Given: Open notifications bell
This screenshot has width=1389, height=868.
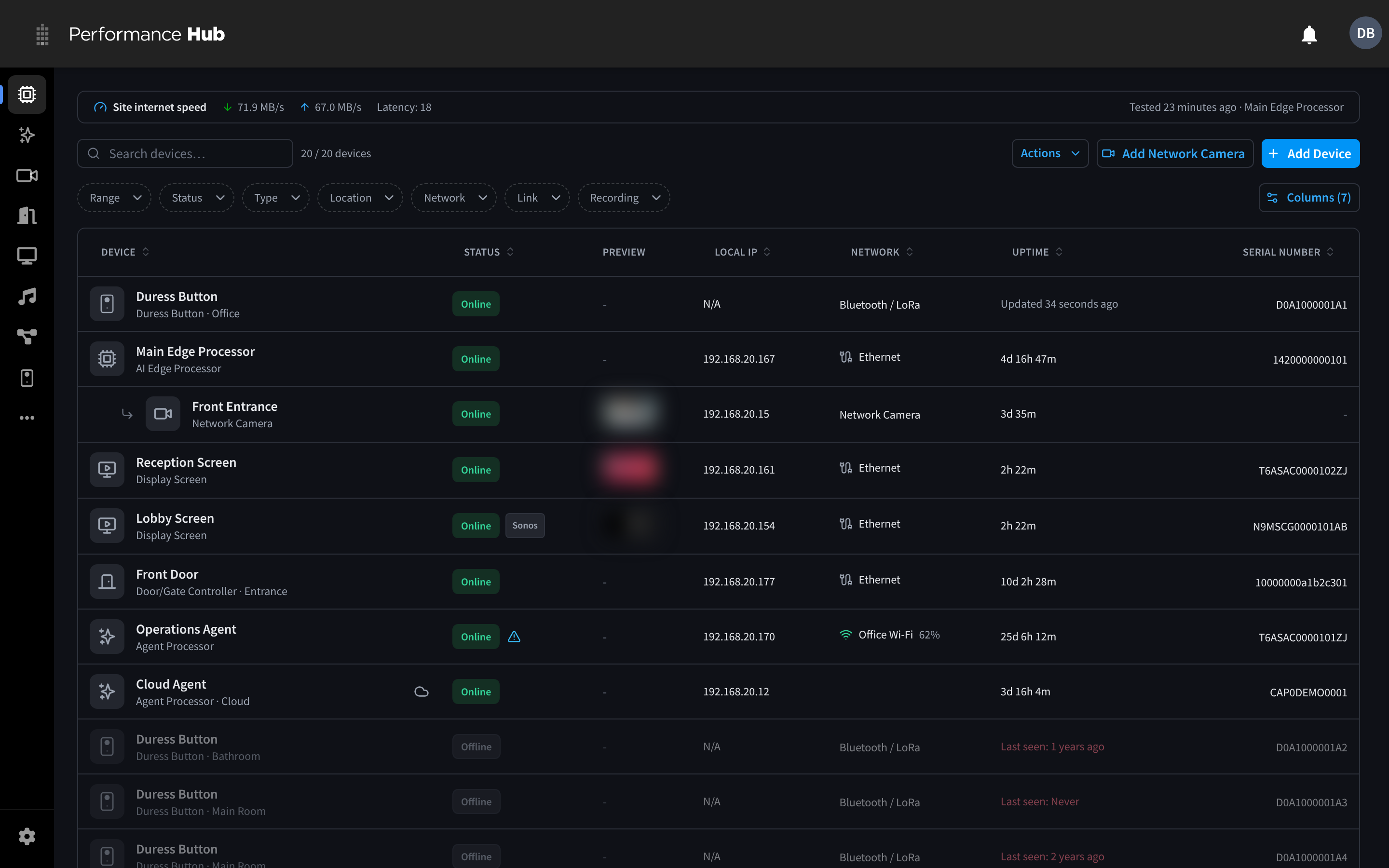Looking at the screenshot, I should (x=1308, y=34).
